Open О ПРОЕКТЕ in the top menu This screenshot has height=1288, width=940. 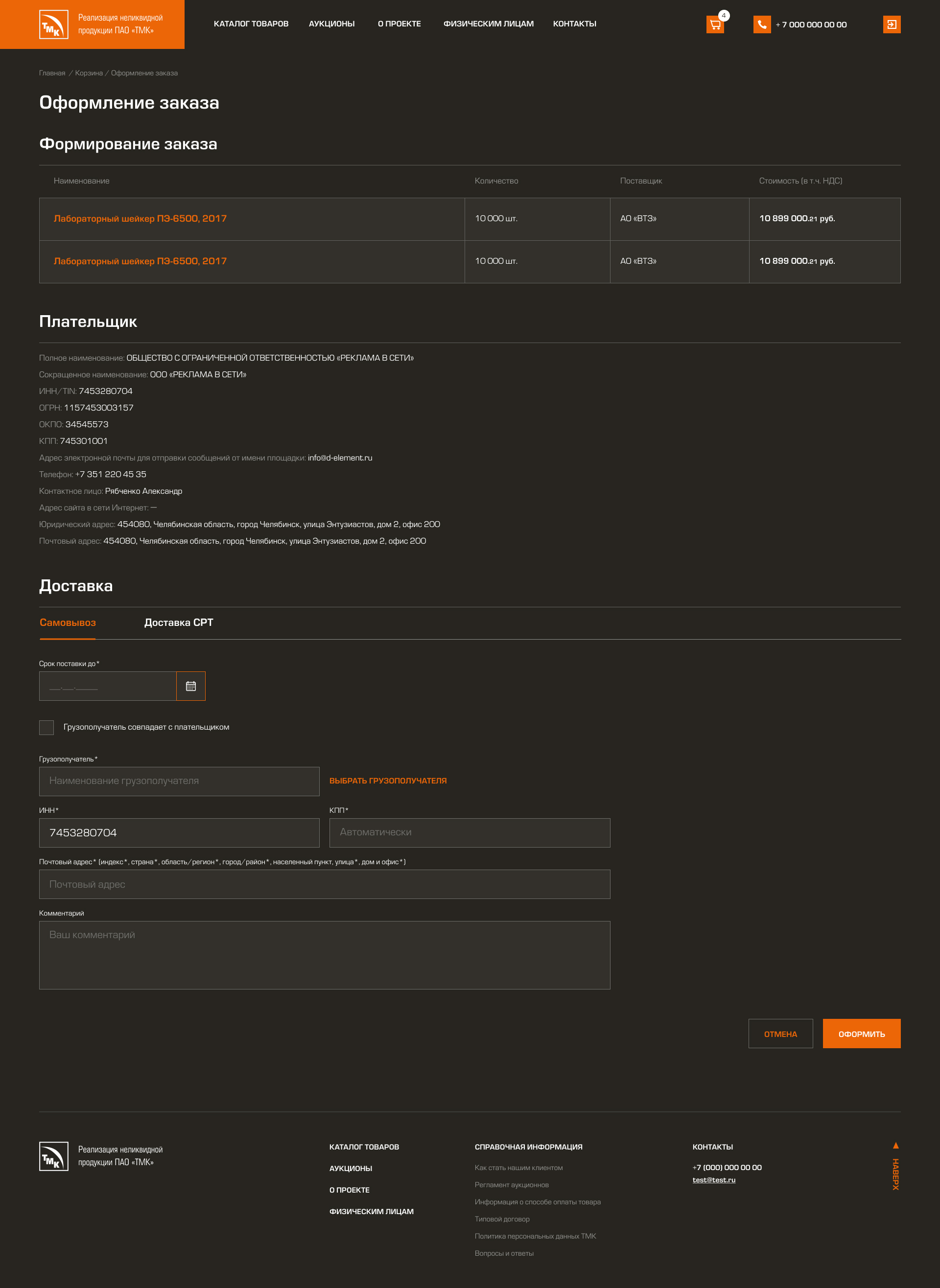(399, 24)
